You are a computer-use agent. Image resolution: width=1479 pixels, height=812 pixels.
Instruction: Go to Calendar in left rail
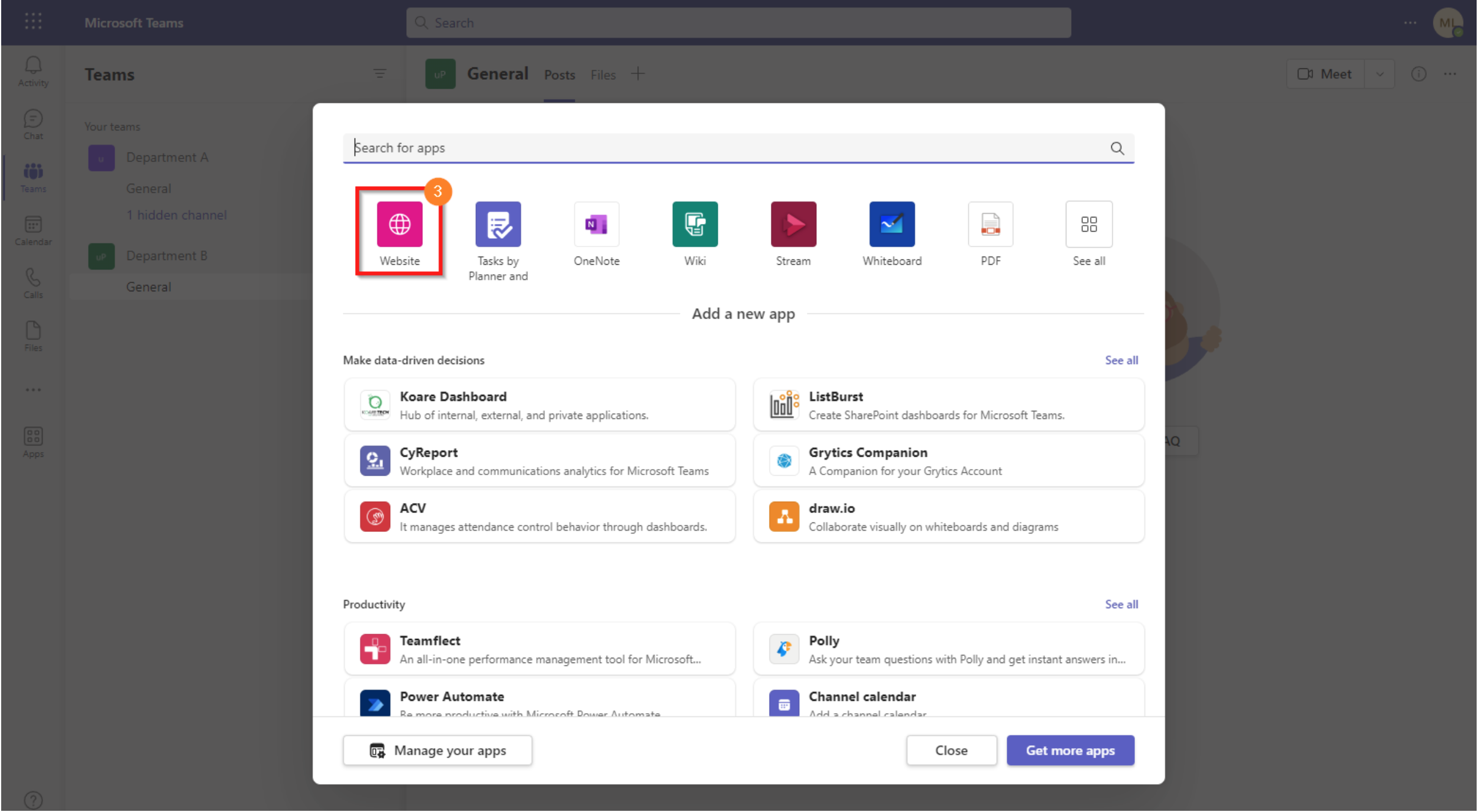click(33, 230)
